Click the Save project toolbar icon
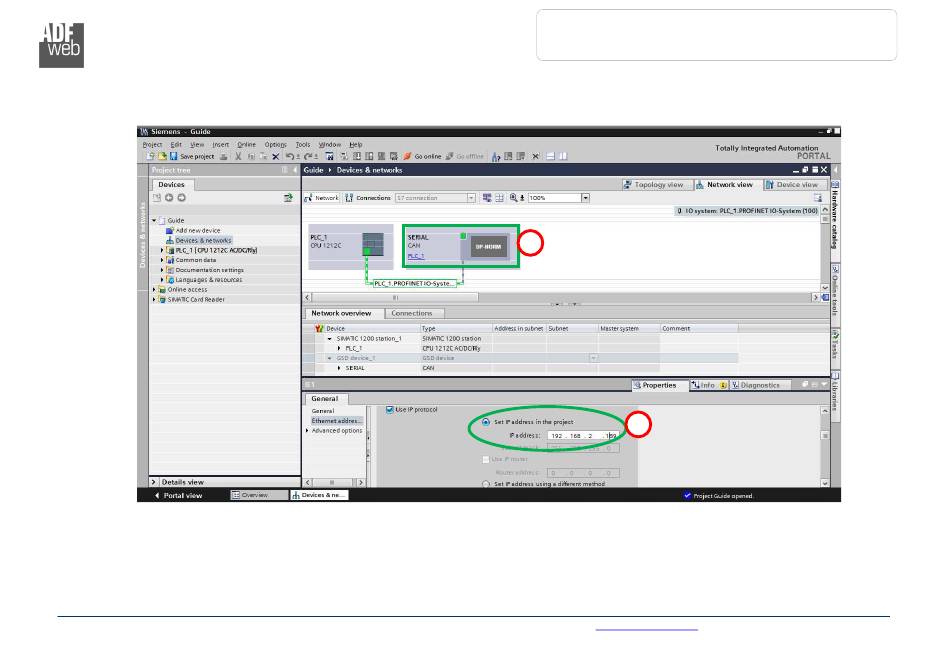Viewport: 950px width, 667px height. pyautogui.click(x=174, y=156)
